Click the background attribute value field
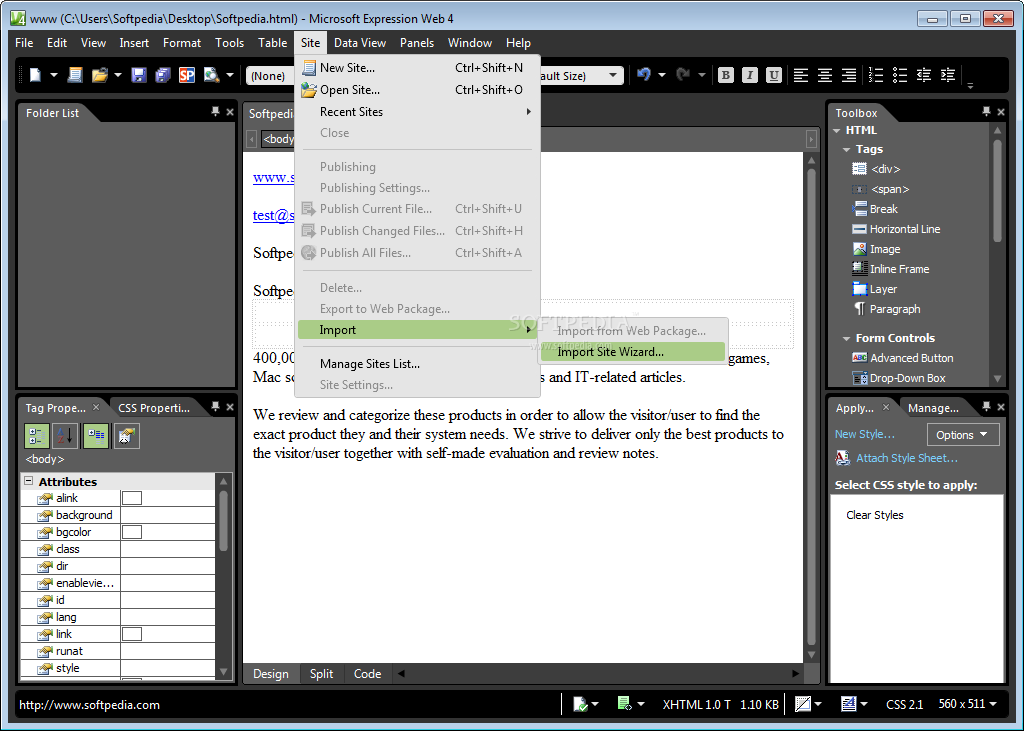Viewport: 1024px width, 731px height. tap(168, 515)
